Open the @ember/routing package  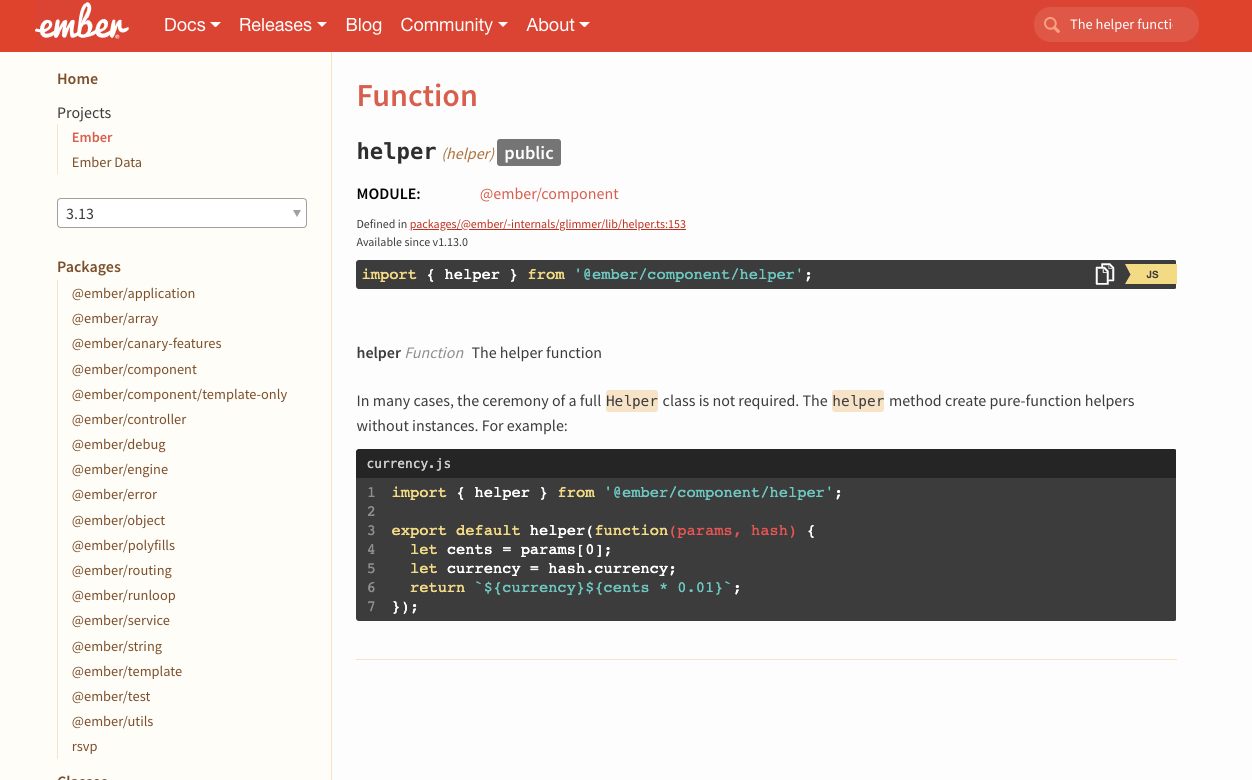coord(122,570)
